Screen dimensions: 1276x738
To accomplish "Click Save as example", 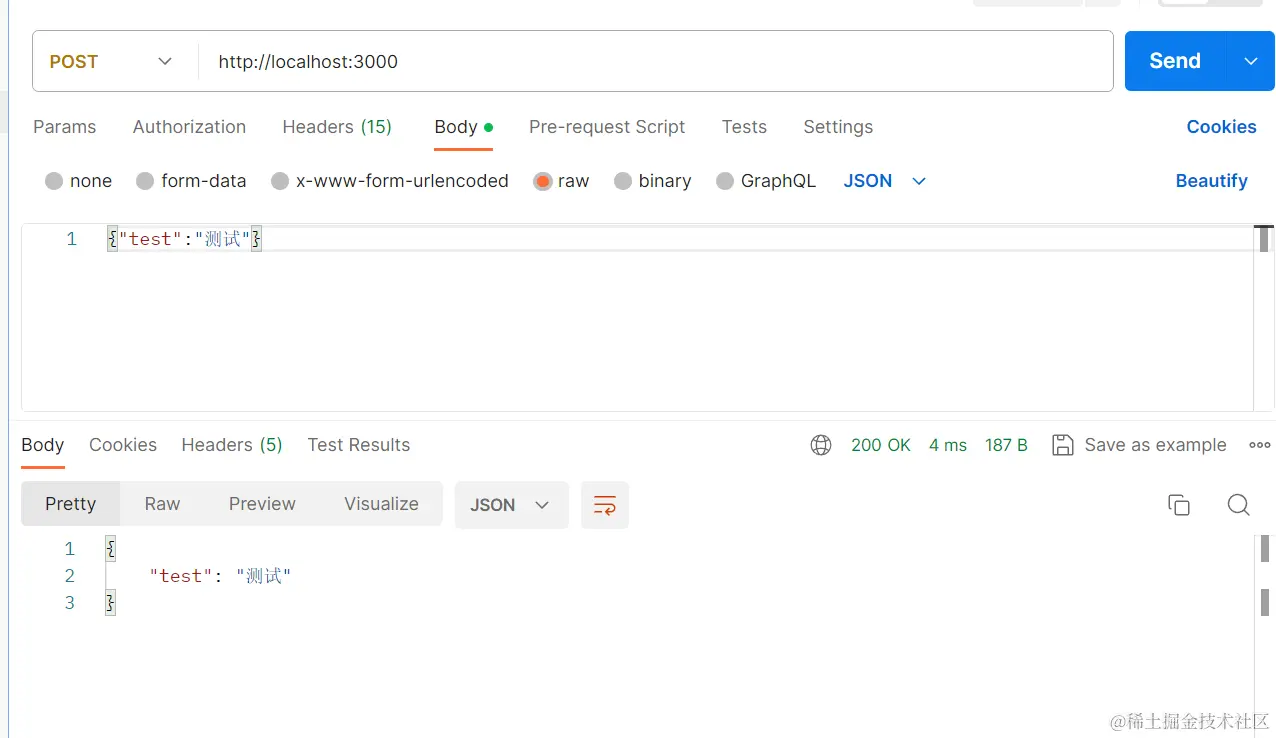I will tap(1155, 445).
